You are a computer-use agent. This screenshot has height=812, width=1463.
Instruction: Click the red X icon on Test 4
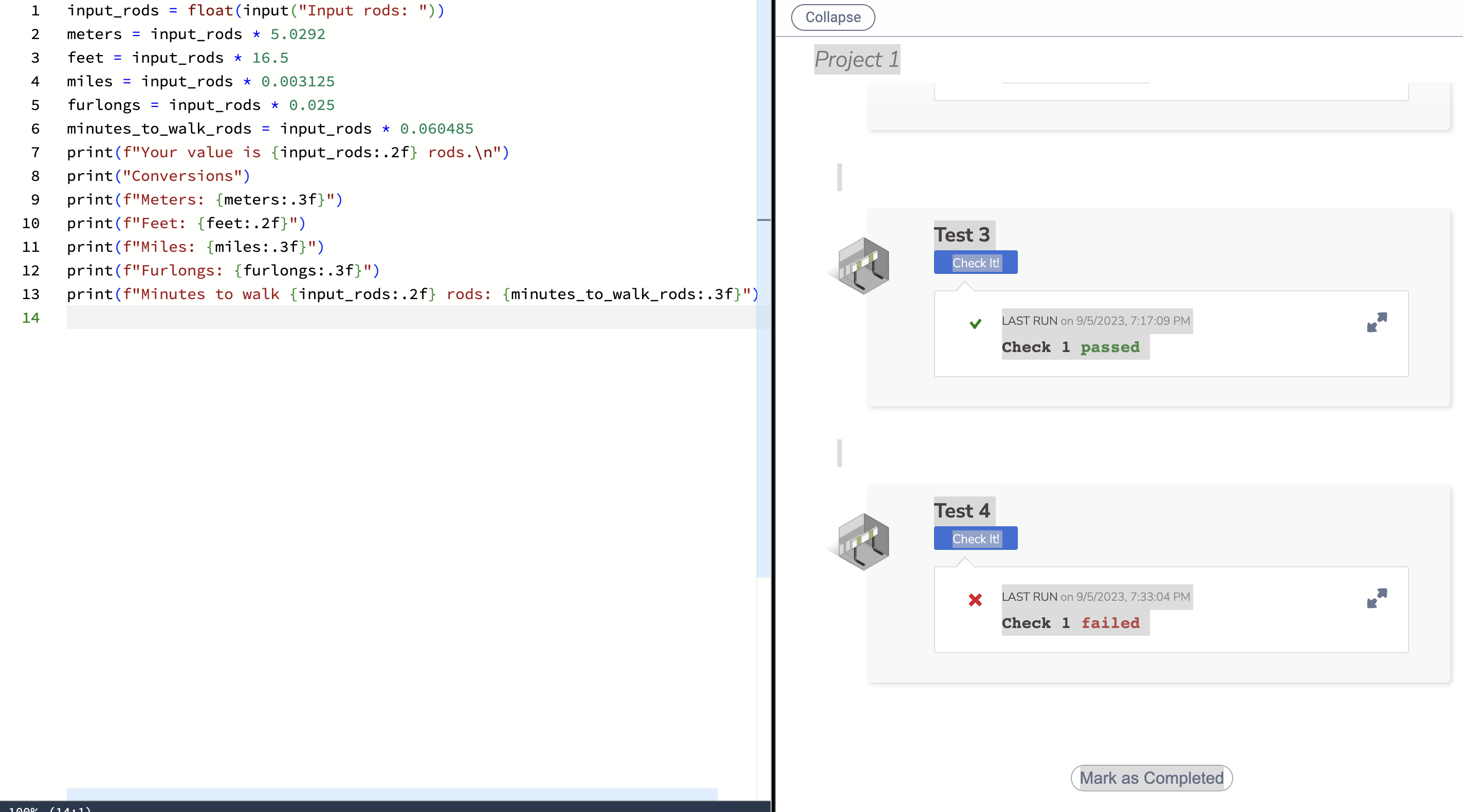click(975, 601)
